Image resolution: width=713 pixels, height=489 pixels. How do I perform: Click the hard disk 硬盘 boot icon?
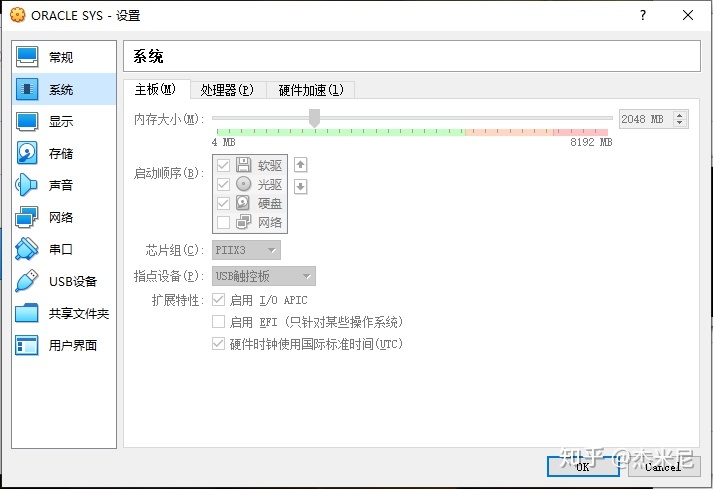point(243,203)
